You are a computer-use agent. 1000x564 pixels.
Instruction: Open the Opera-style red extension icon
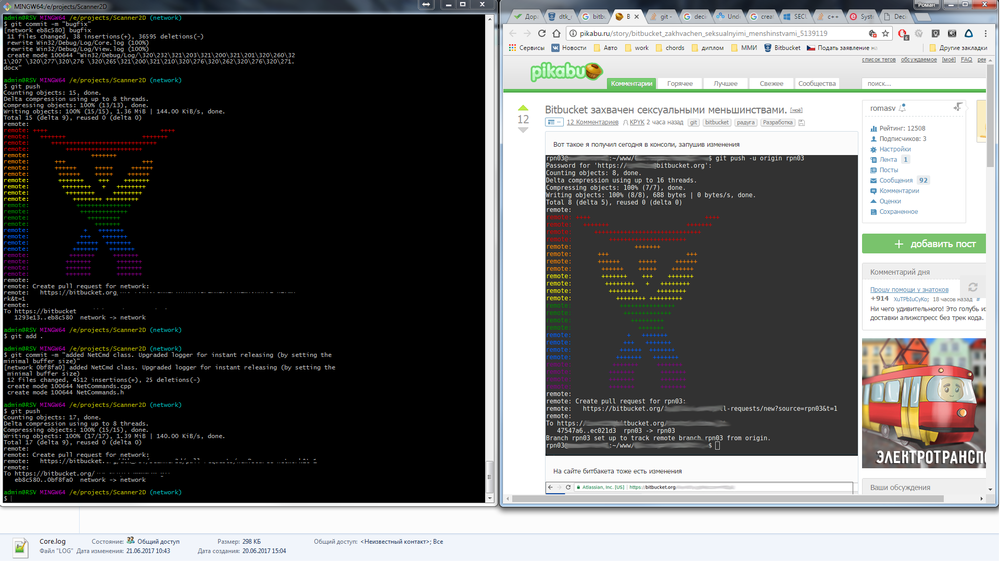coord(902,33)
